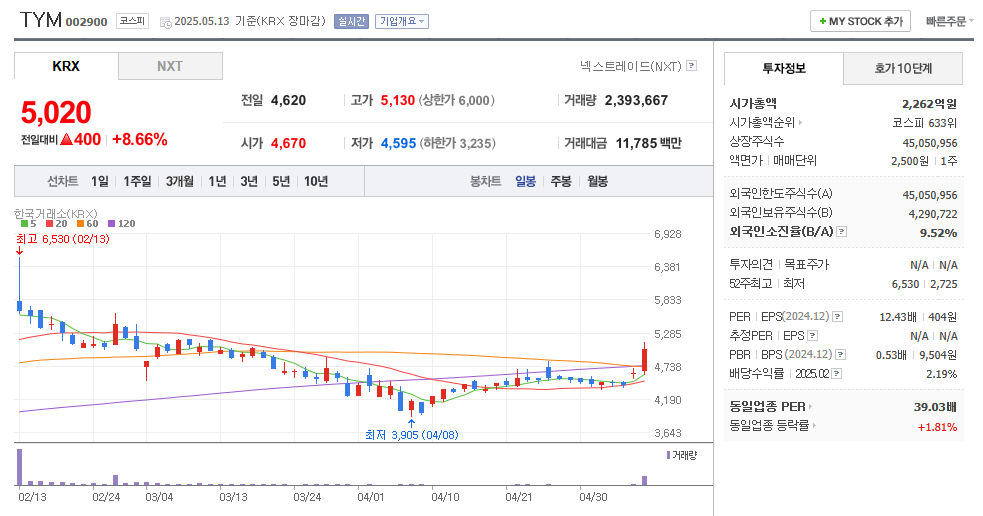
Task: Click the 거래대금 value 11,785 백만
Action: tap(648, 144)
